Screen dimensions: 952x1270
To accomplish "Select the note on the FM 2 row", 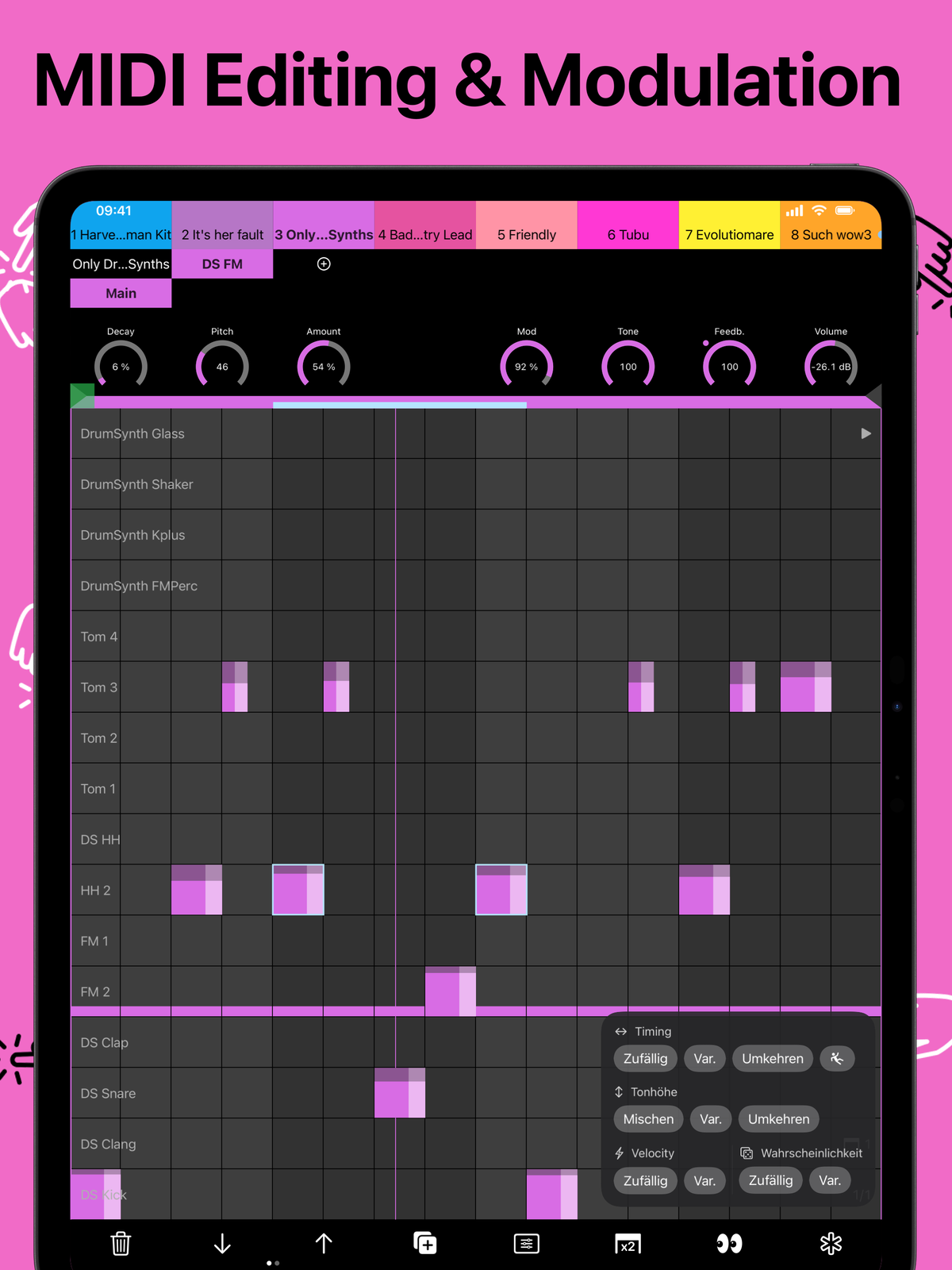I will (451, 991).
